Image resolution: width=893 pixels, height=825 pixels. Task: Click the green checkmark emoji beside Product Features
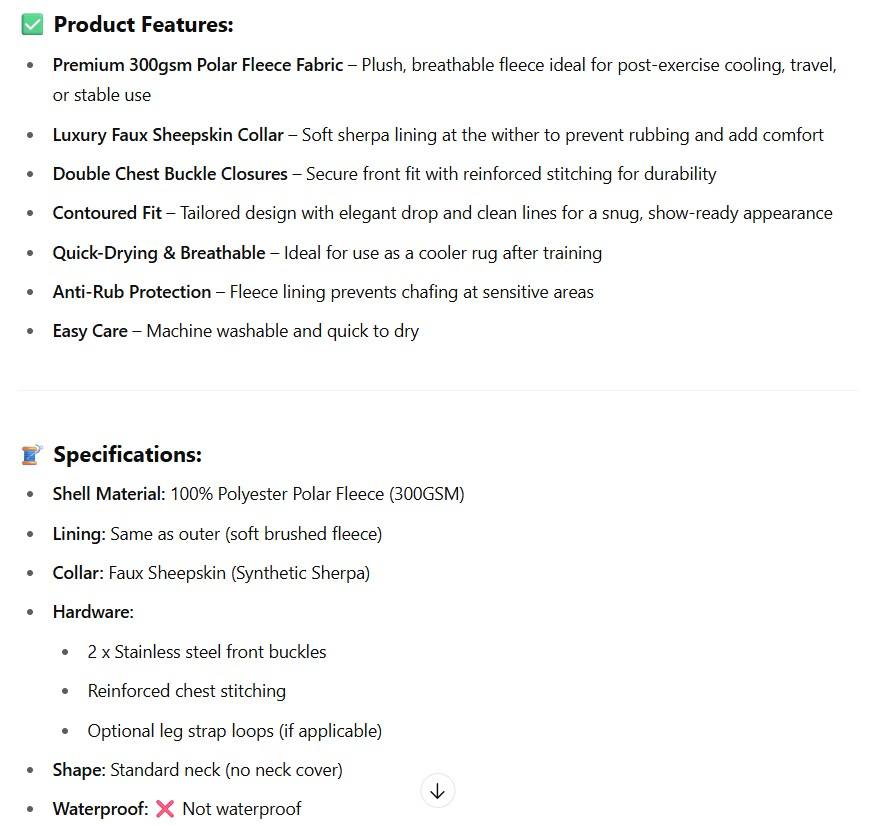(x=32, y=25)
